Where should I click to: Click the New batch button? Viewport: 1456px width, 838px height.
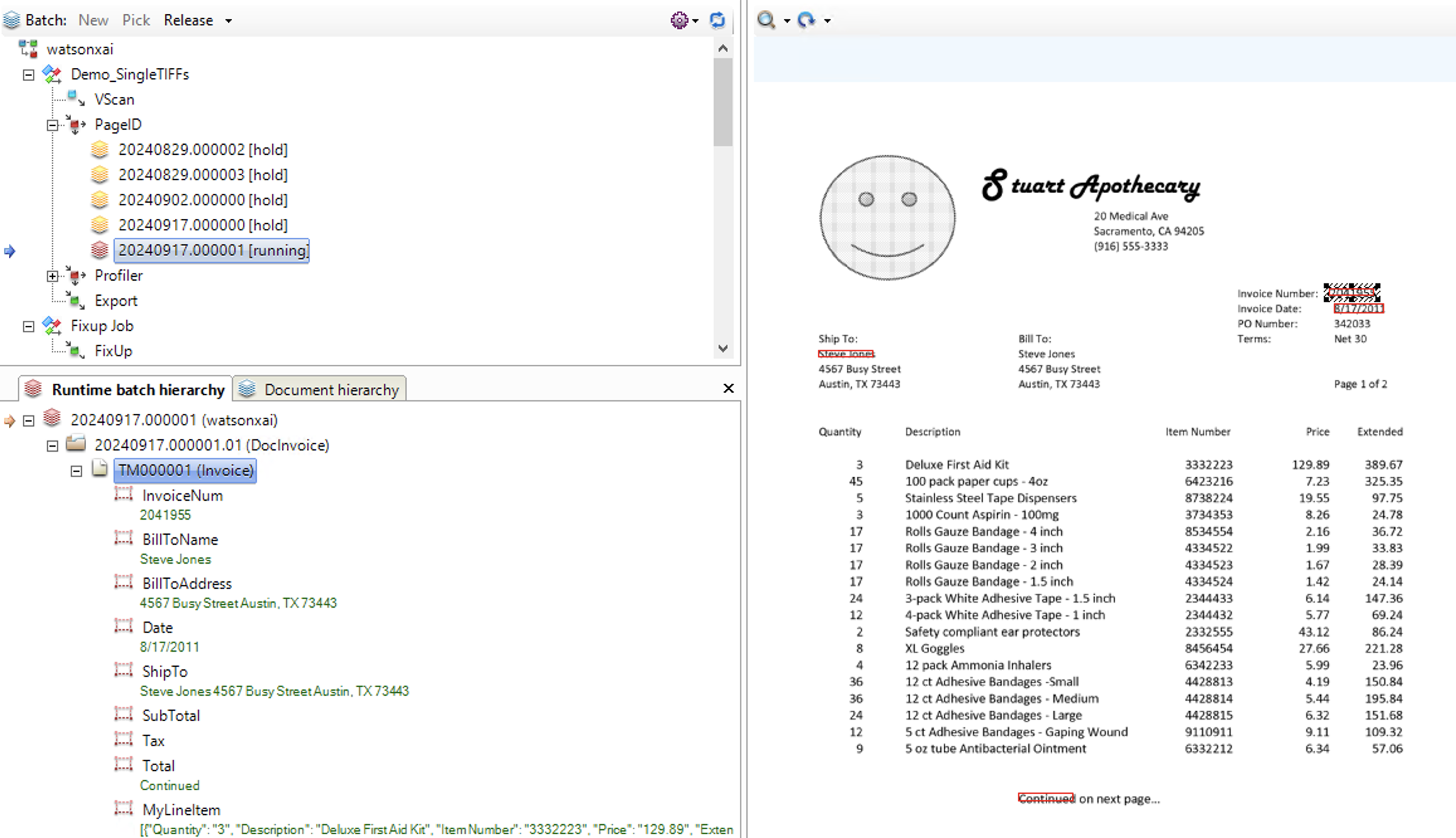(93, 20)
